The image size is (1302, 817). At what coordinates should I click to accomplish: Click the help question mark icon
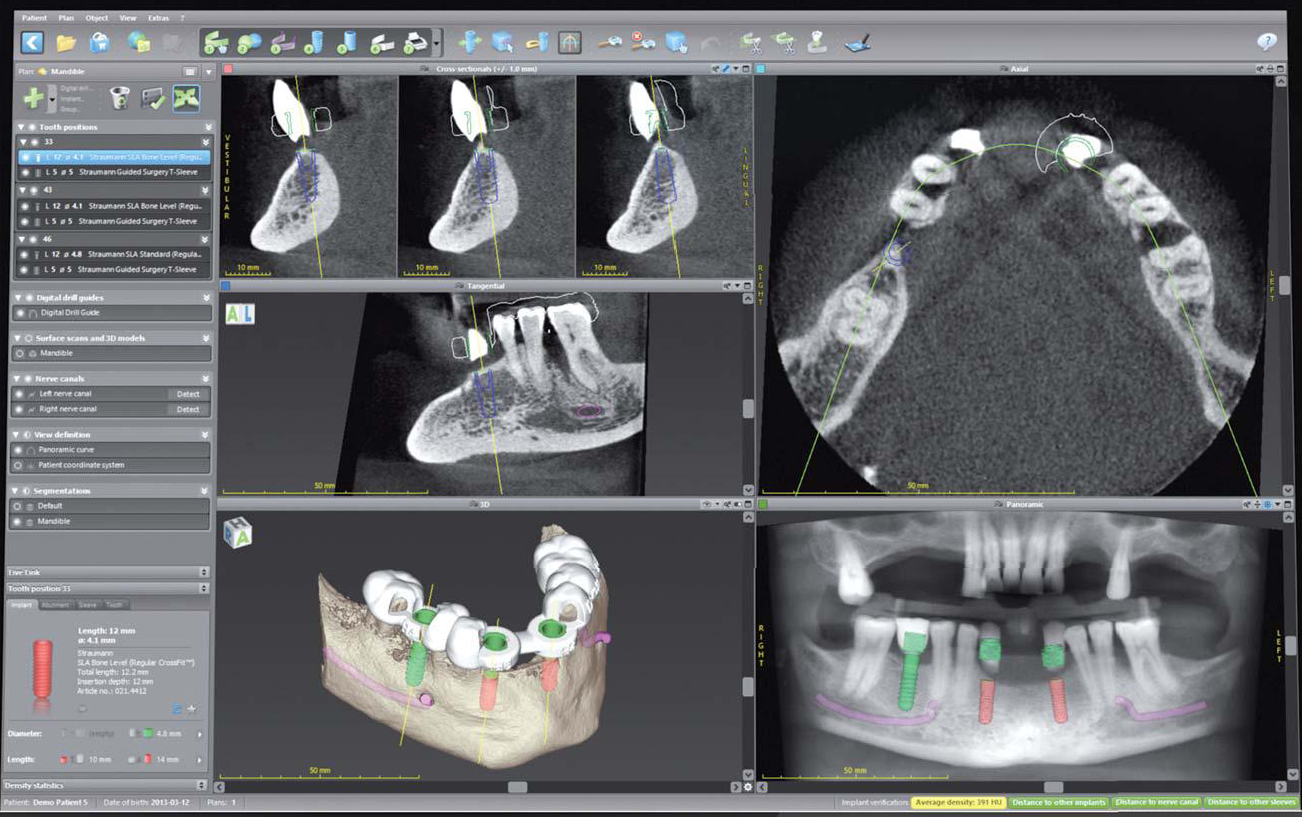click(x=1266, y=42)
